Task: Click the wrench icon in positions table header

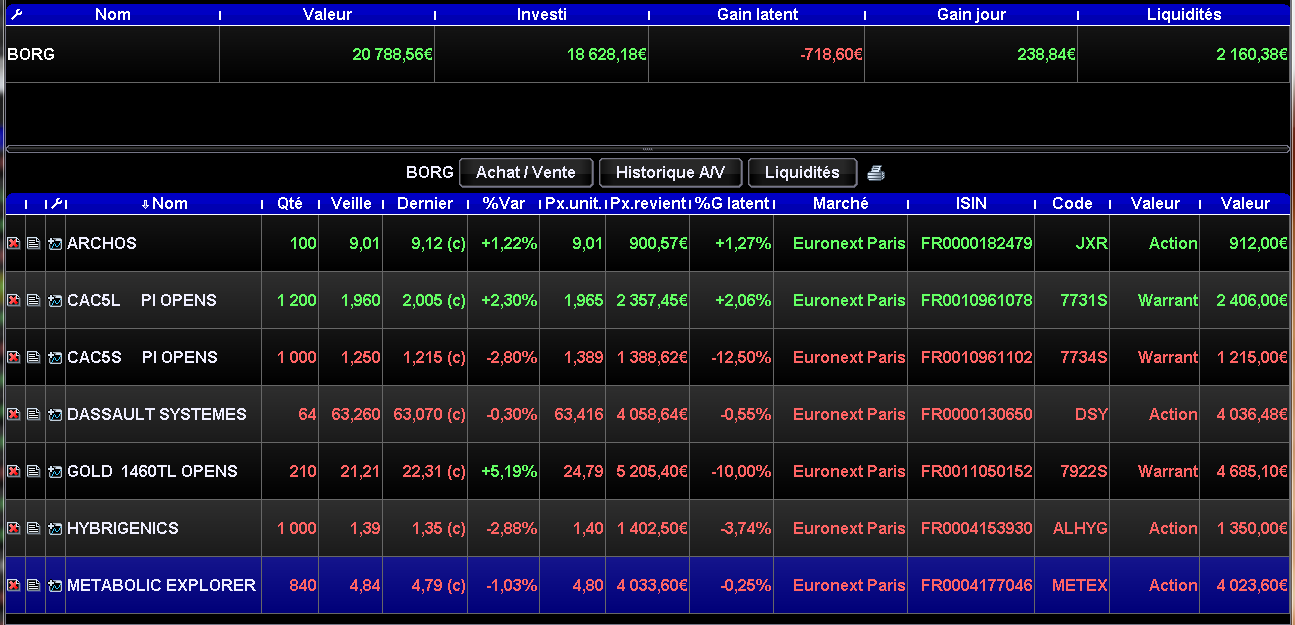Action: (56, 203)
